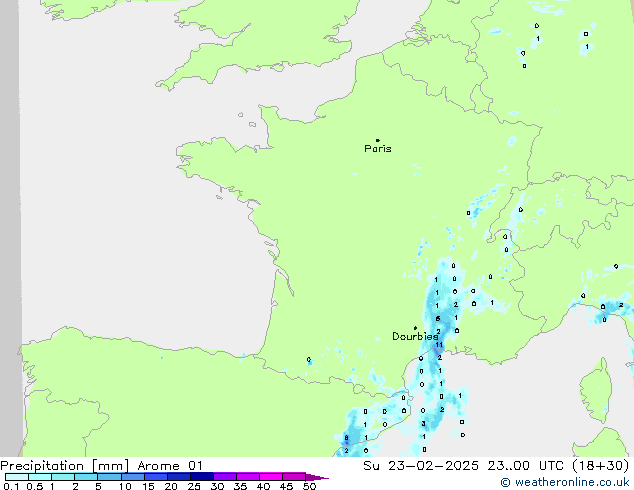This screenshot has width=634, height=490.
Task: Click the legend label '50'
Action: pyautogui.click(x=309, y=486)
